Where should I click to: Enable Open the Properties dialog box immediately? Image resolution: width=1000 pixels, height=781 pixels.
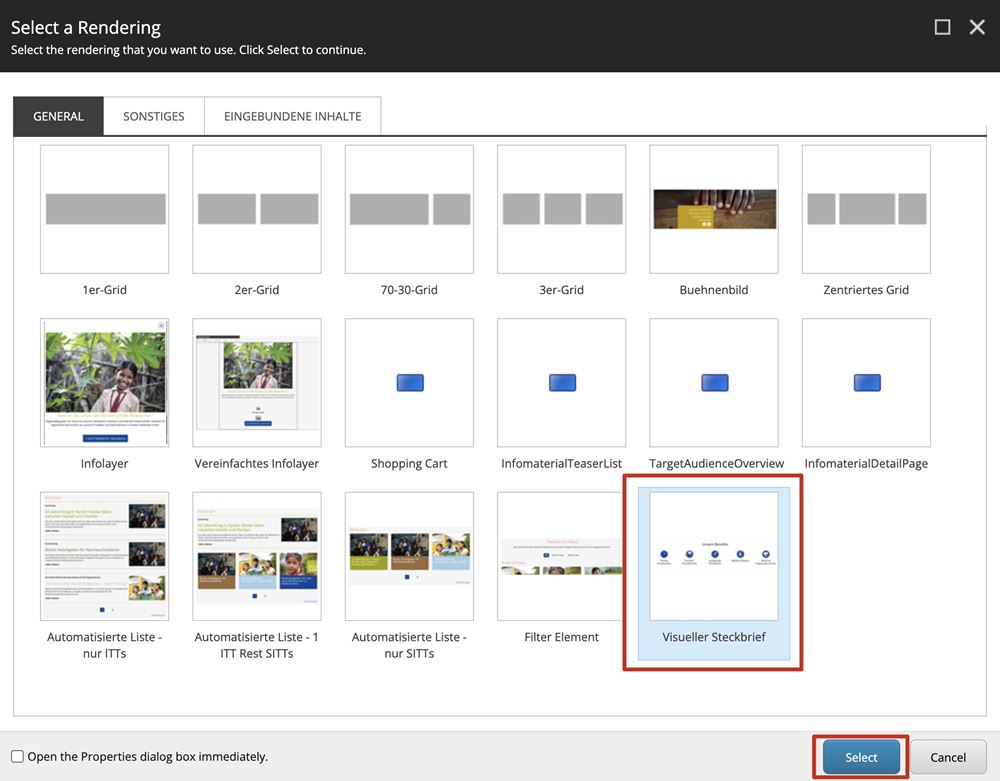[17, 757]
